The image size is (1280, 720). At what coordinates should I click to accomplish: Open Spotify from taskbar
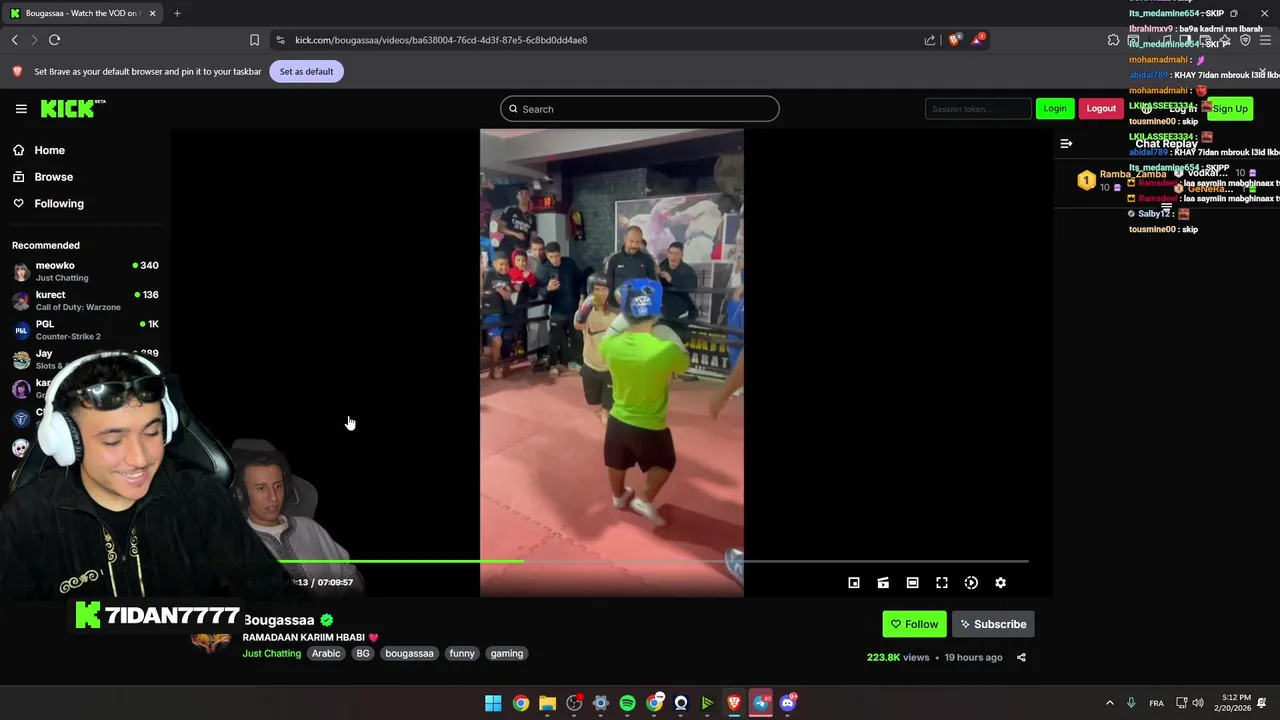click(627, 703)
